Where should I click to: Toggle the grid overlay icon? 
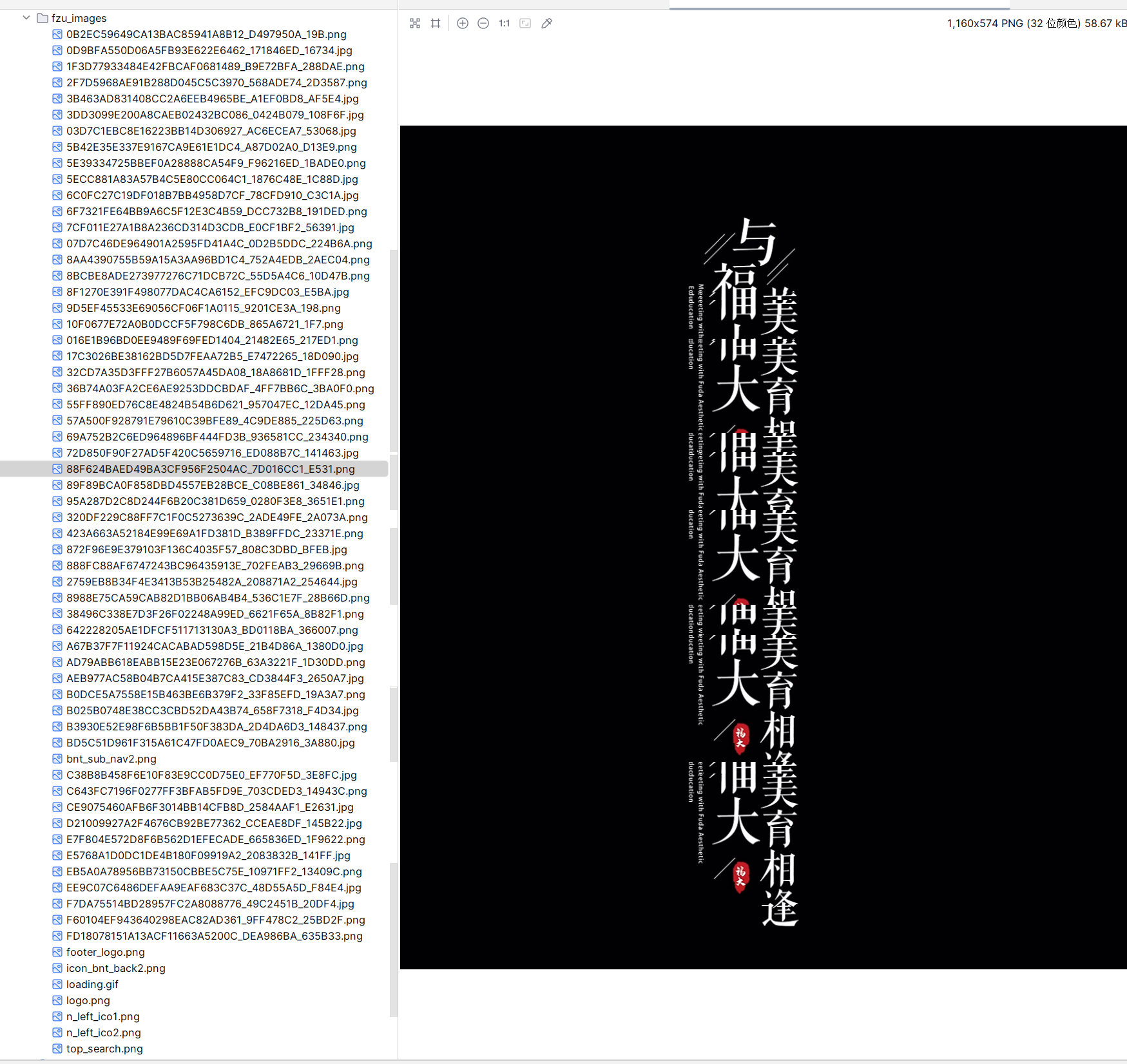coord(436,23)
